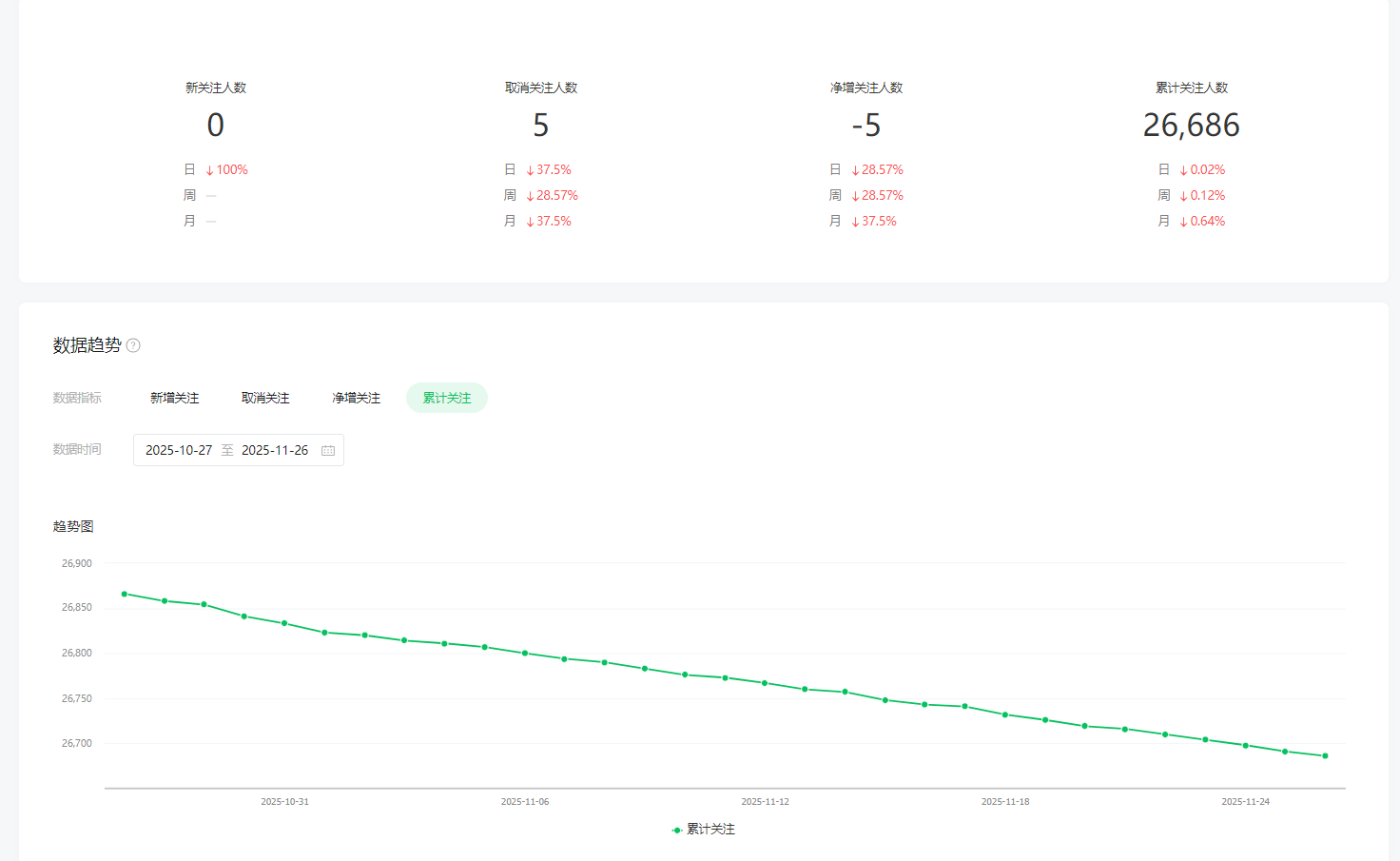Toggle the 累计关注 series in chart legend
This screenshot has height=861, width=1400.
coord(704,830)
